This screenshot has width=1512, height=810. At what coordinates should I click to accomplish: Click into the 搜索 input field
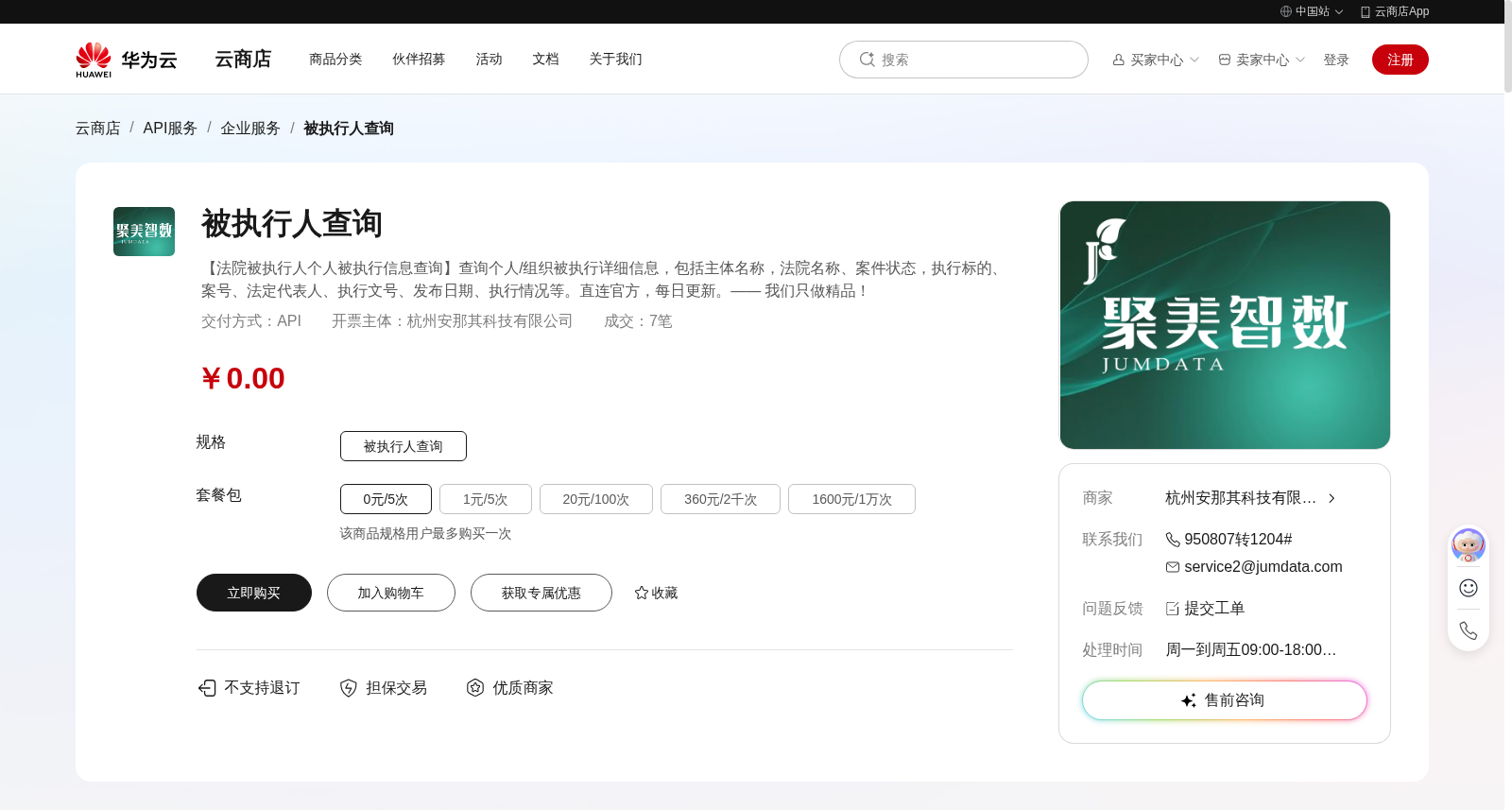(964, 60)
